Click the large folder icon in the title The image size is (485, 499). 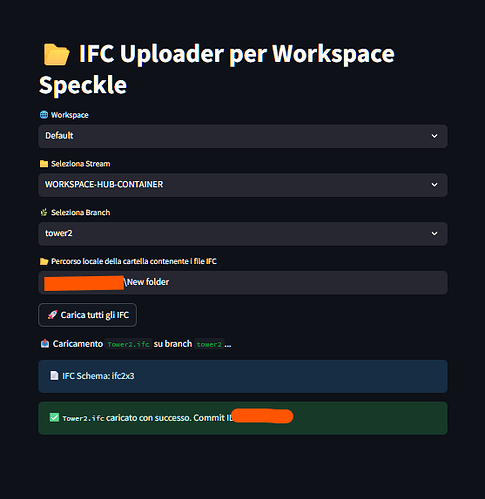[56, 54]
